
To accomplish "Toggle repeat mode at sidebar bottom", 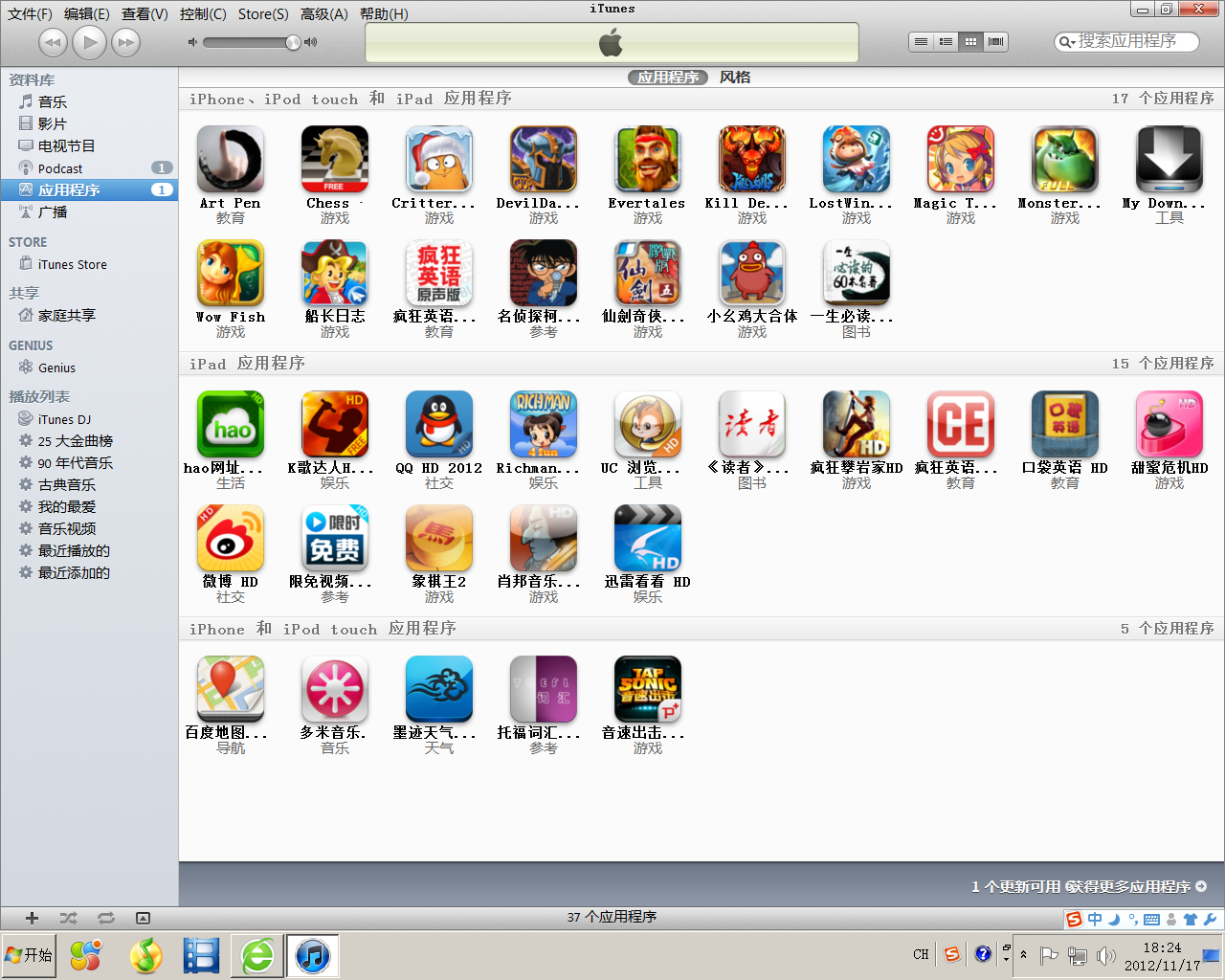I will tap(105, 918).
